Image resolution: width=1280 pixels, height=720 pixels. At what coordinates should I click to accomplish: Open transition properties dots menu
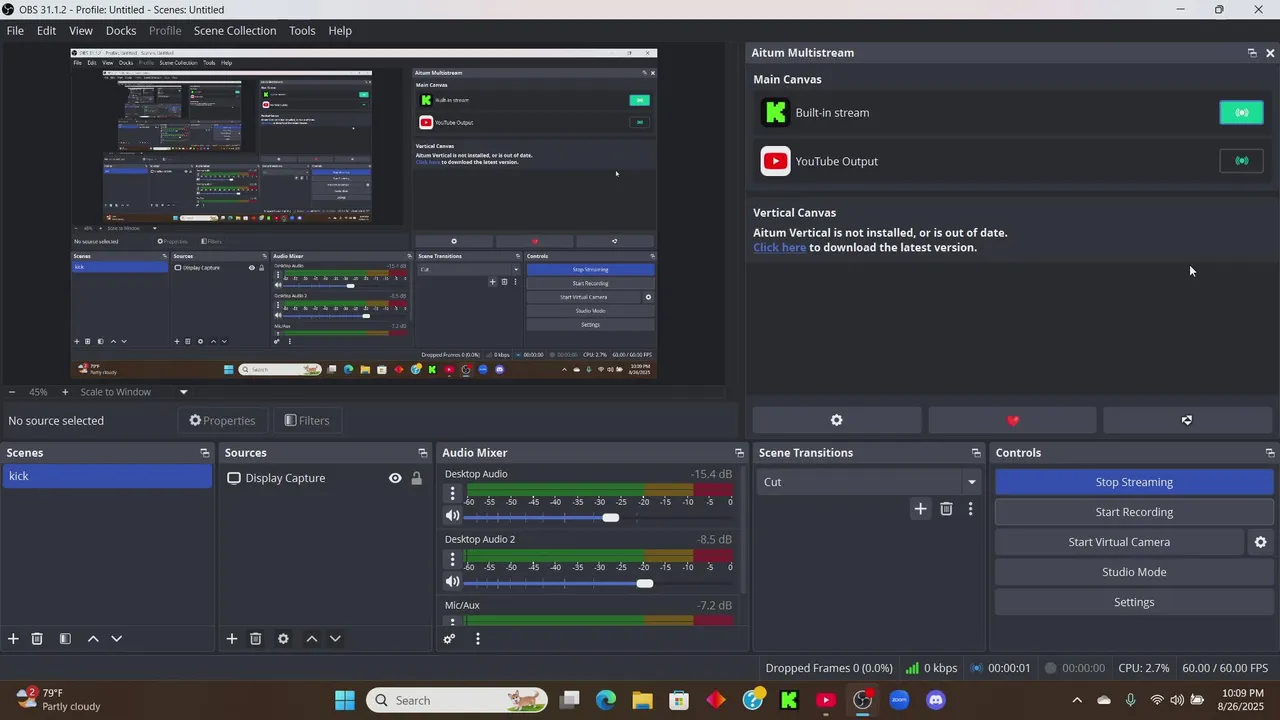pos(970,509)
